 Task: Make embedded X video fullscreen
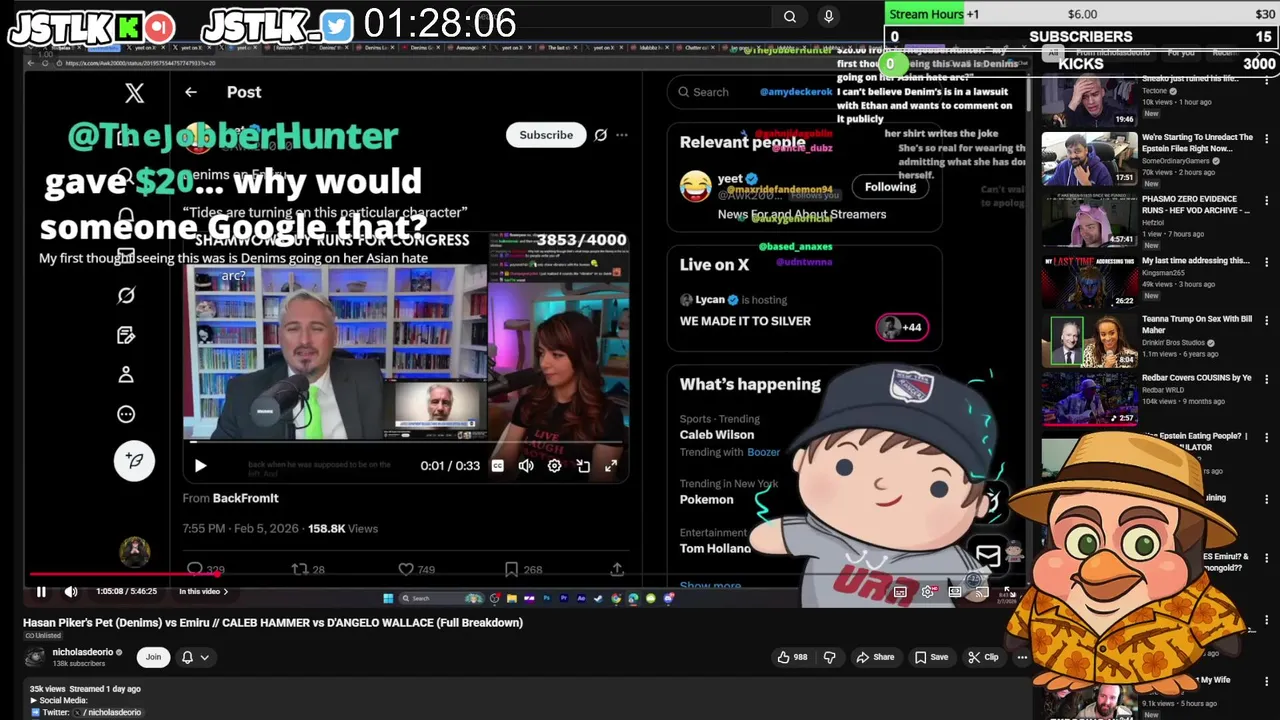tap(611, 466)
